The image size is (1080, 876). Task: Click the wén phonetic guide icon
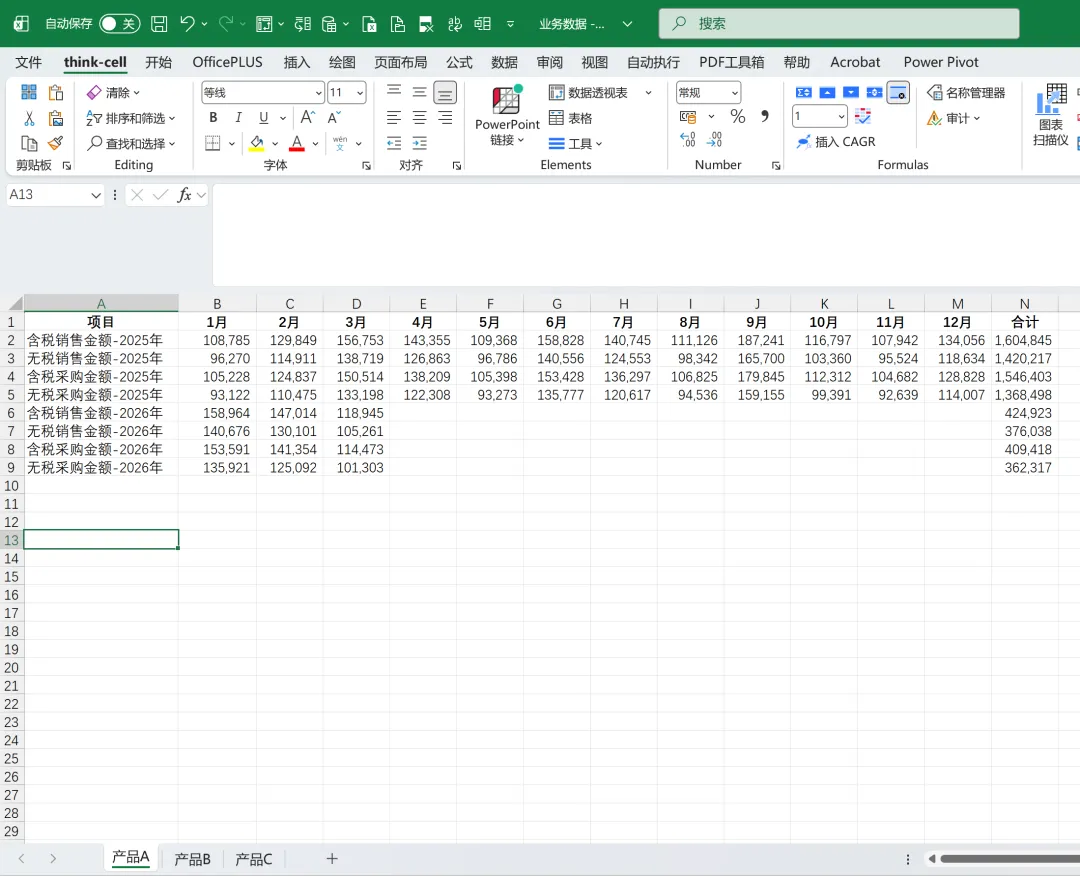click(340, 143)
